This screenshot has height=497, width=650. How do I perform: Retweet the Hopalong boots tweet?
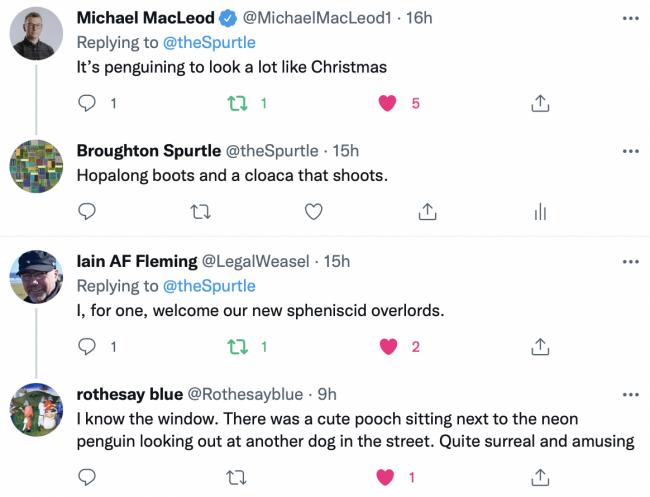pos(201,211)
